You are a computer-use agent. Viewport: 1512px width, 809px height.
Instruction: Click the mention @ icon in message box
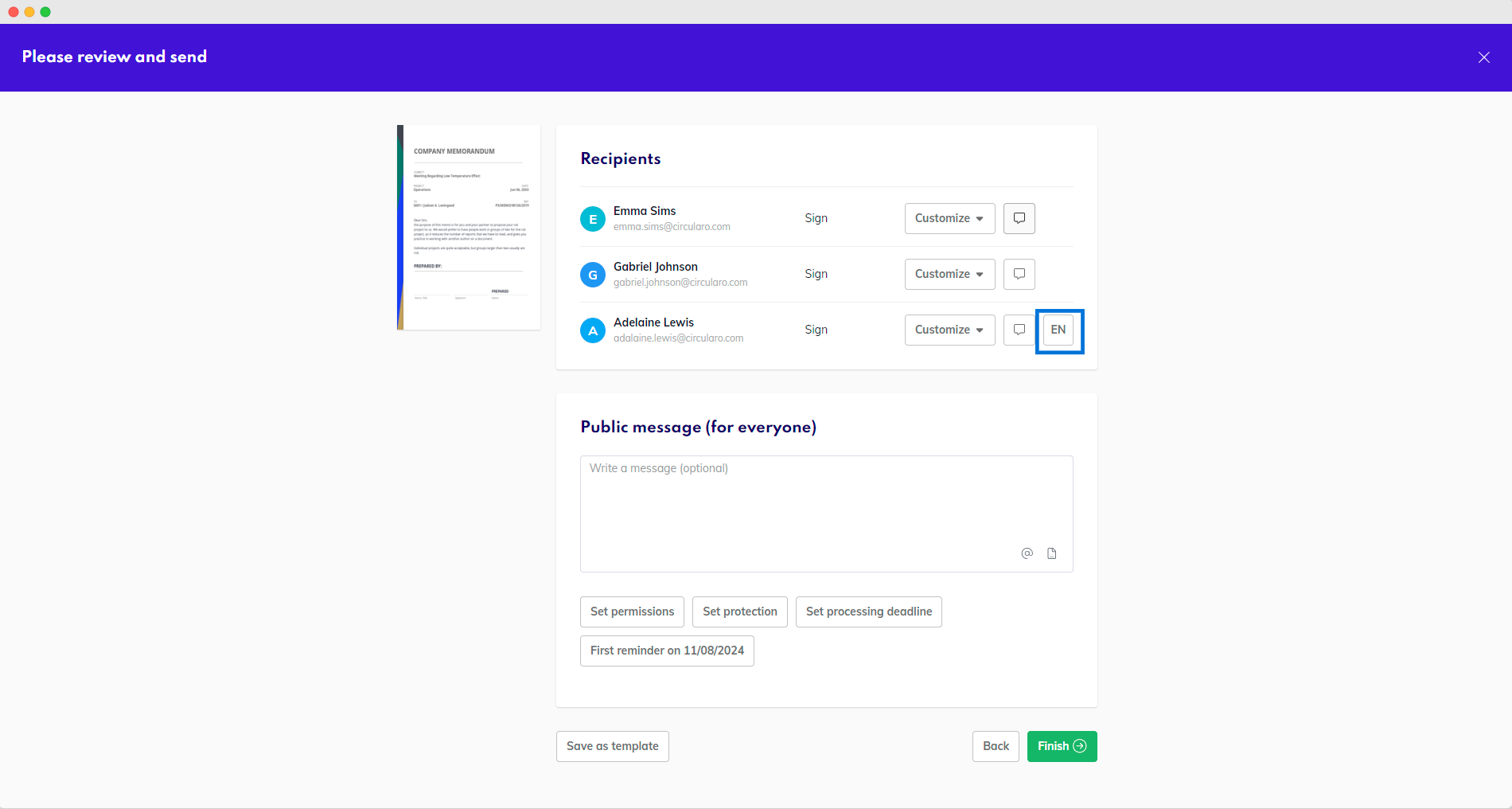click(x=1027, y=553)
